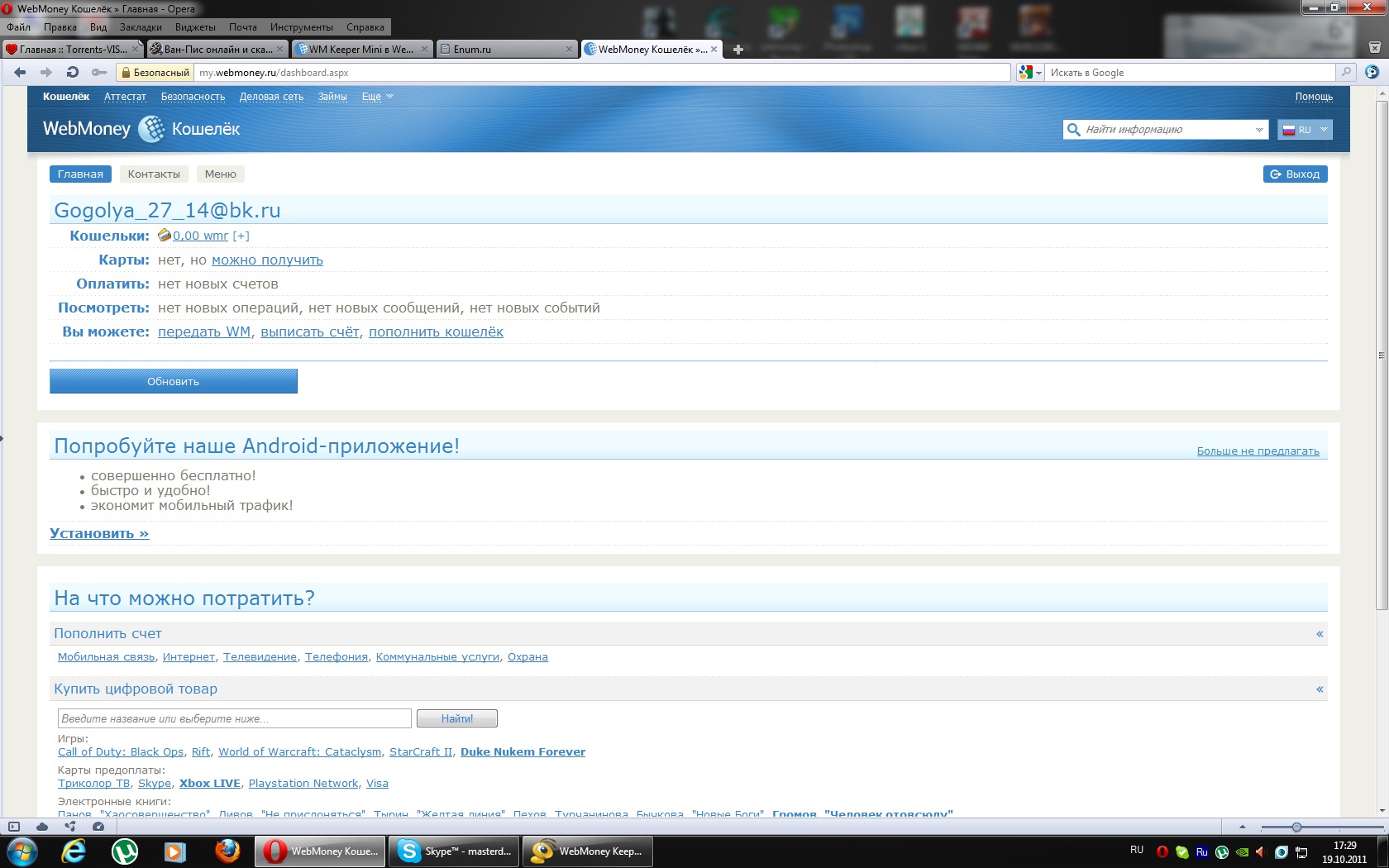
Task: Open the Еще dropdown in top navigation
Action: click(378, 97)
